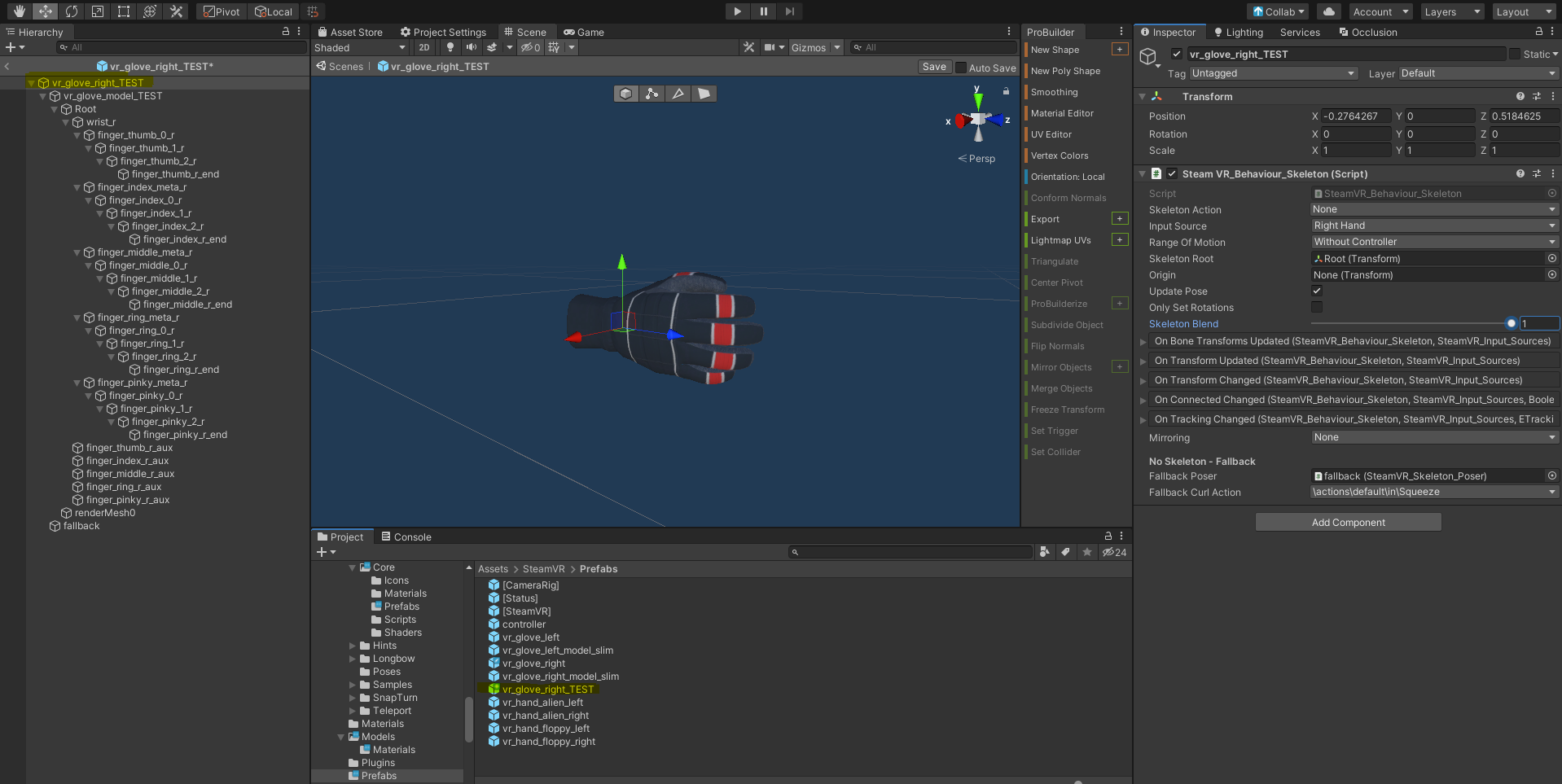The image size is (1562, 784).
Task: Switch to the Lighting tab
Action: coord(1238,32)
